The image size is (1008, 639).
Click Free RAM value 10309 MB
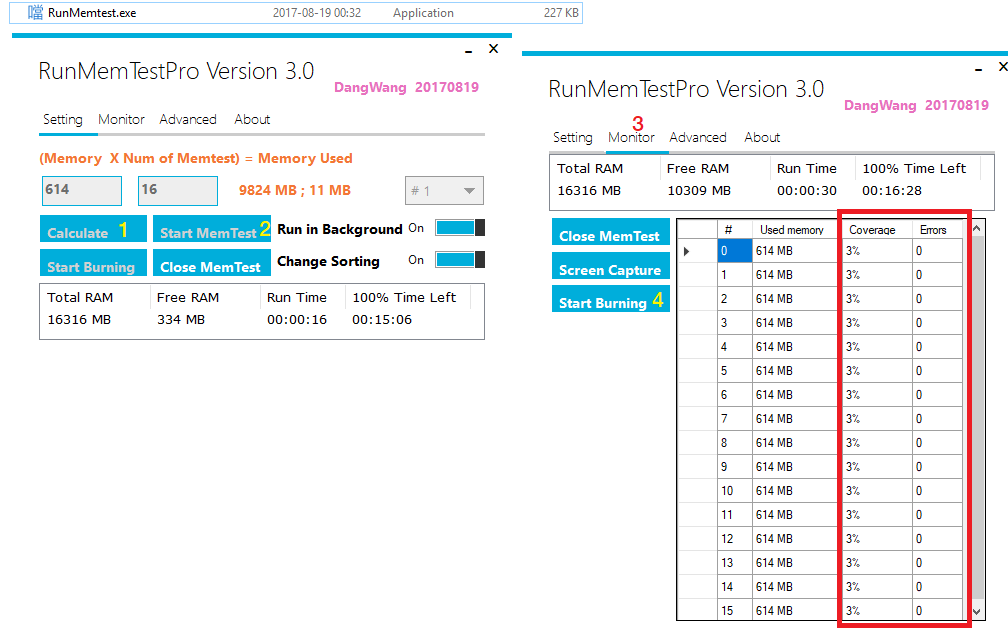tap(699, 191)
